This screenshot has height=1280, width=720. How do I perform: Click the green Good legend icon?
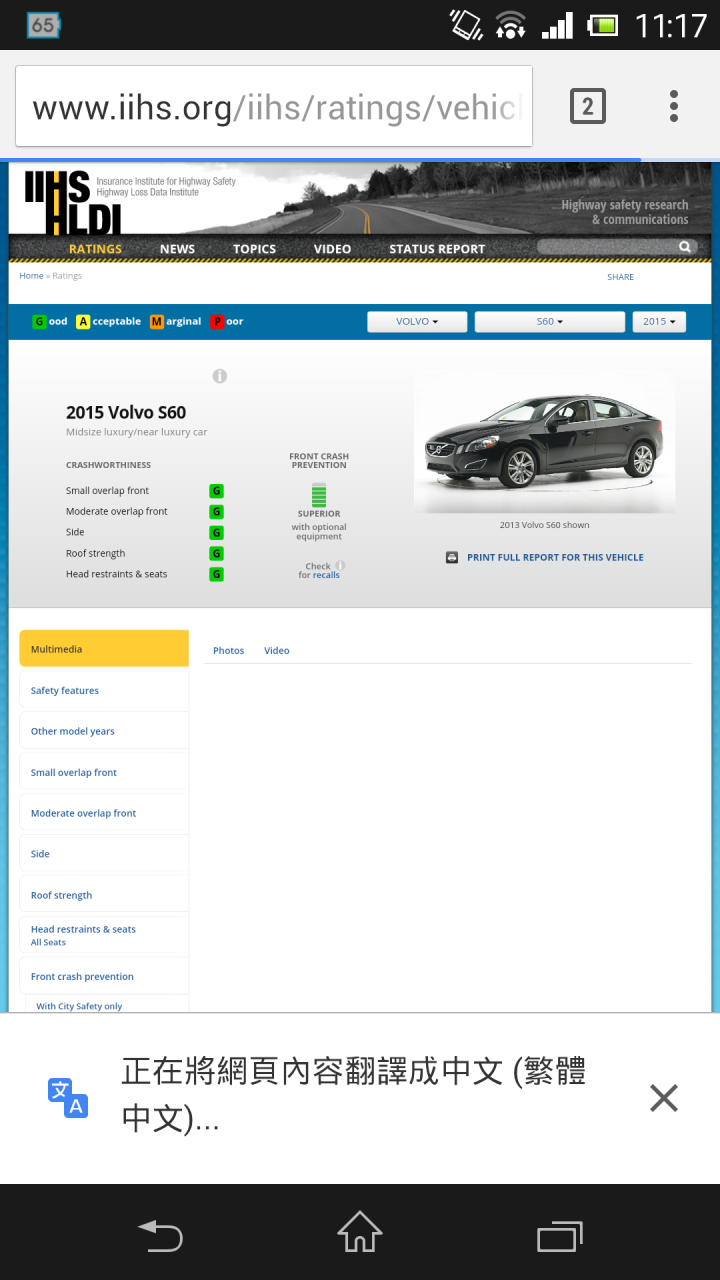coord(39,322)
